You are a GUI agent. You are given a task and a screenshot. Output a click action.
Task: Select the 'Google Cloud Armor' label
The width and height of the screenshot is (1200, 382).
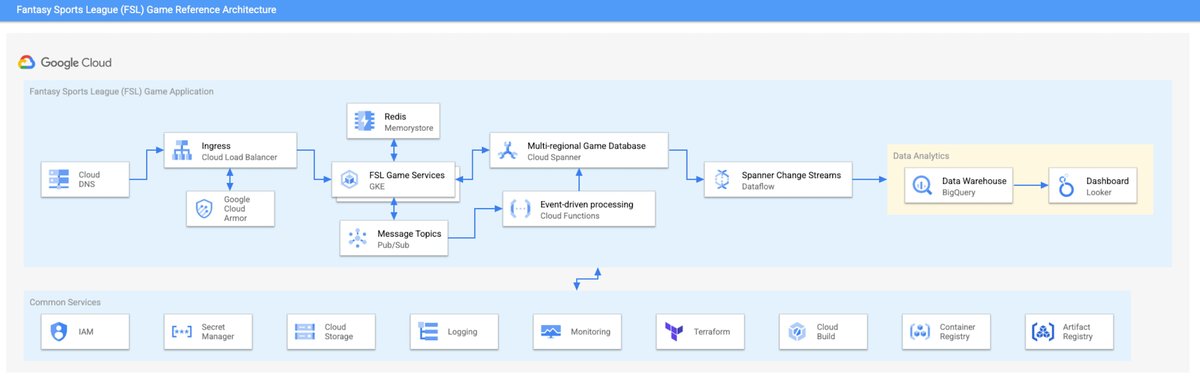[x=237, y=209]
